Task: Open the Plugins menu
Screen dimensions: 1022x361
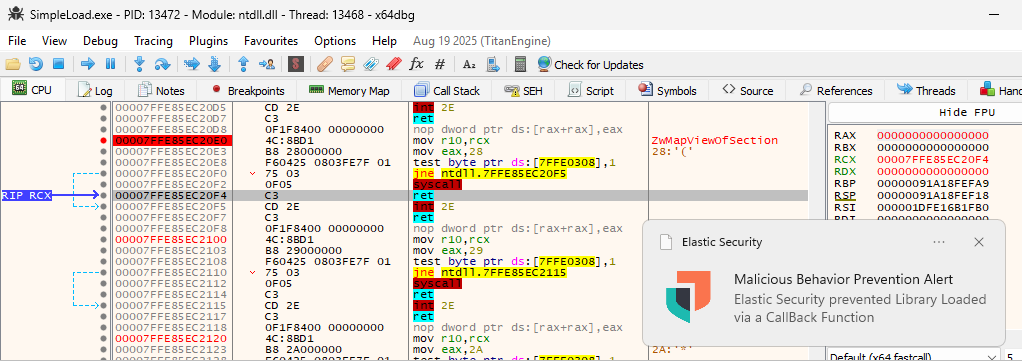Action: (209, 41)
